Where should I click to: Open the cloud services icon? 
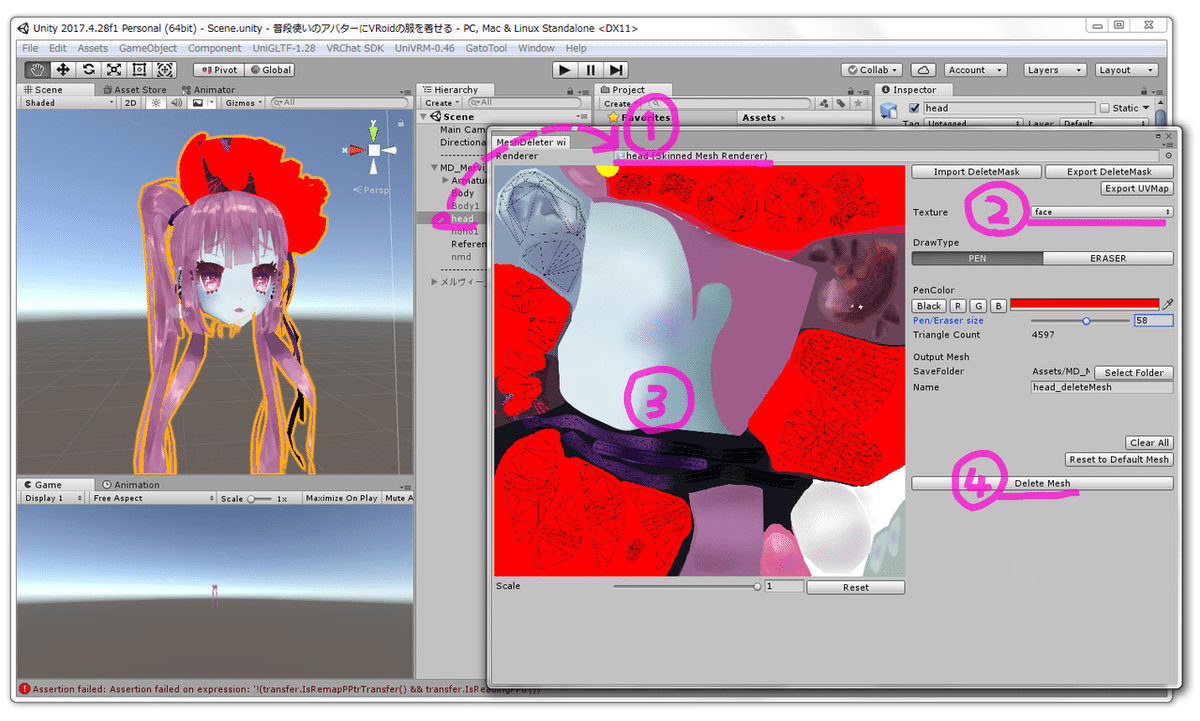[x=924, y=70]
